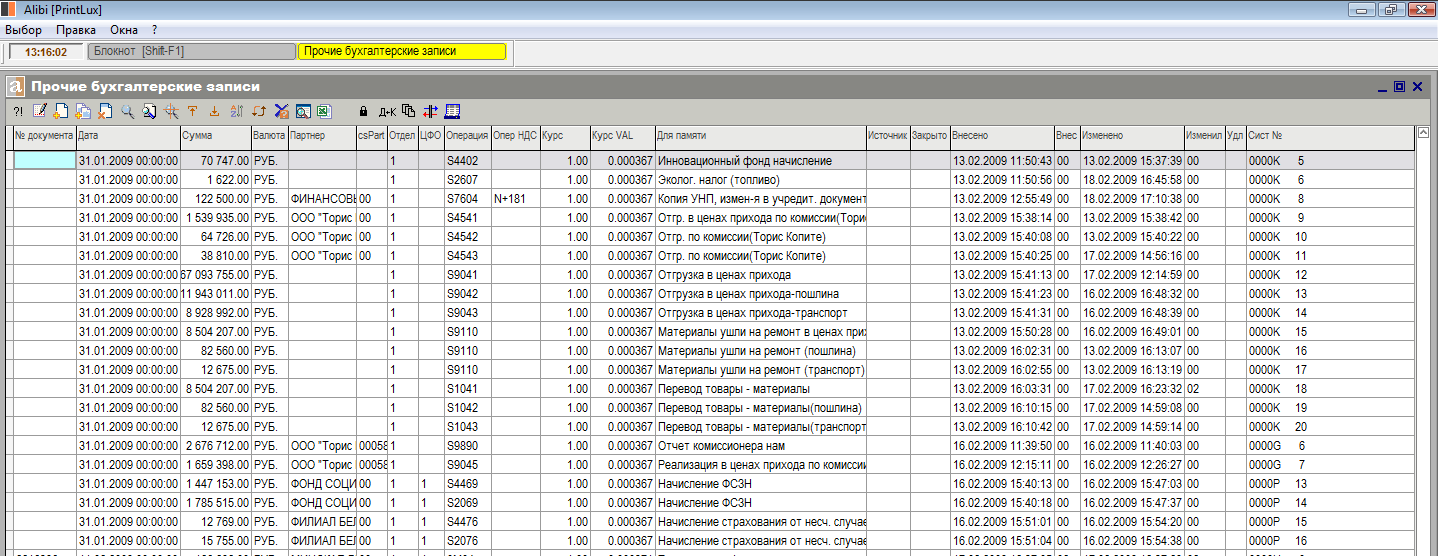The height and width of the screenshot is (556, 1438).
Task: Click timestamp 18.02.2009 17:10:38 in Изменено column
Action: 1131,198
